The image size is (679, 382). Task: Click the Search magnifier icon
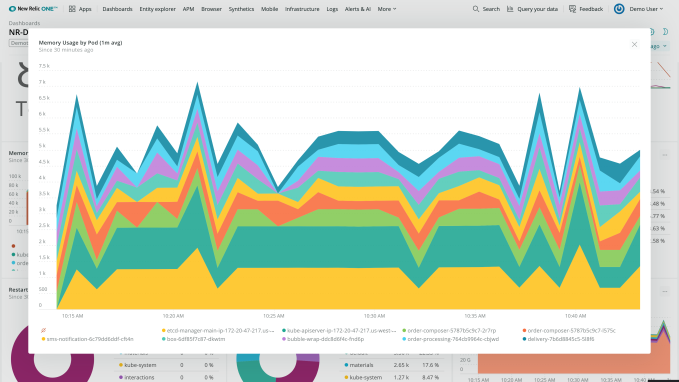(x=475, y=9)
